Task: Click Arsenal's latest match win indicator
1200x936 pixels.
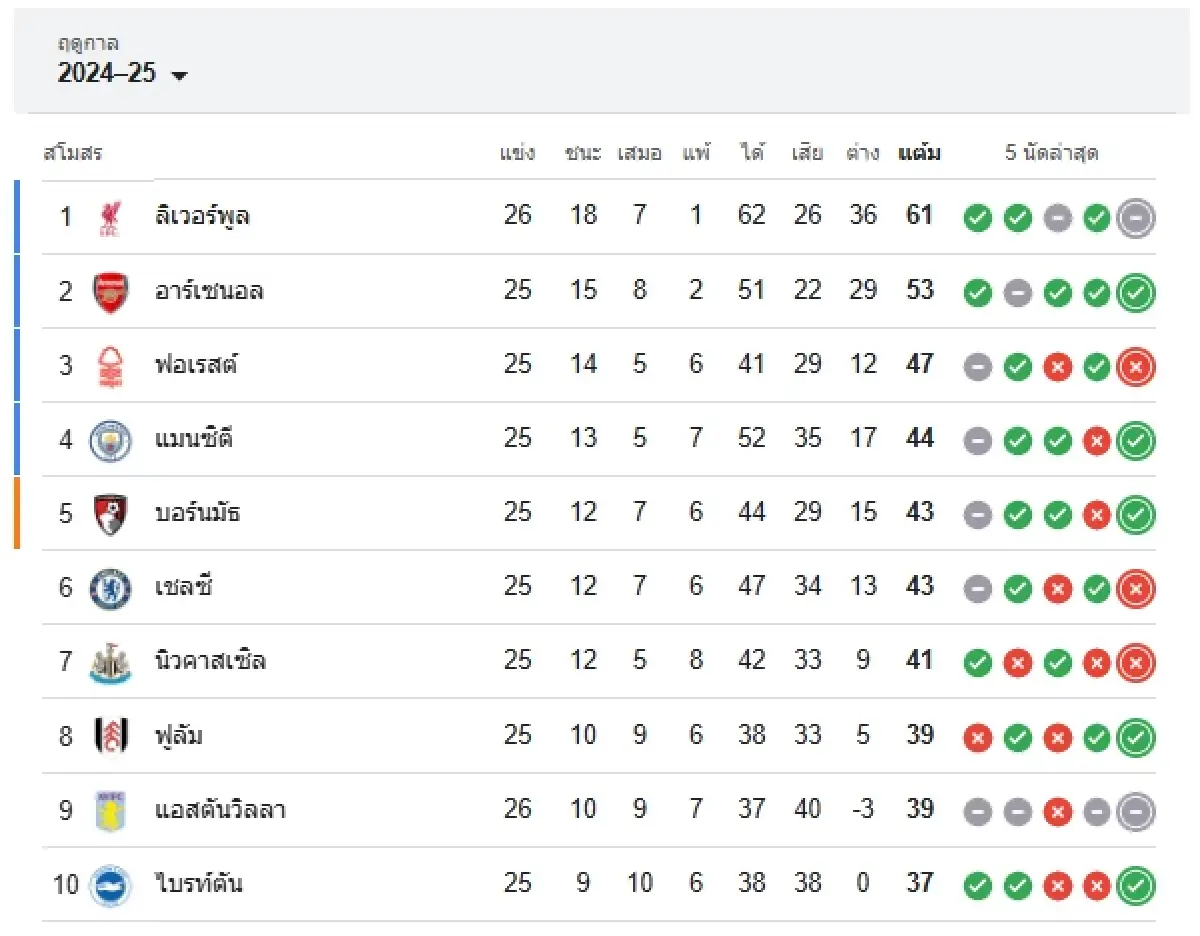Action: coord(1136,292)
